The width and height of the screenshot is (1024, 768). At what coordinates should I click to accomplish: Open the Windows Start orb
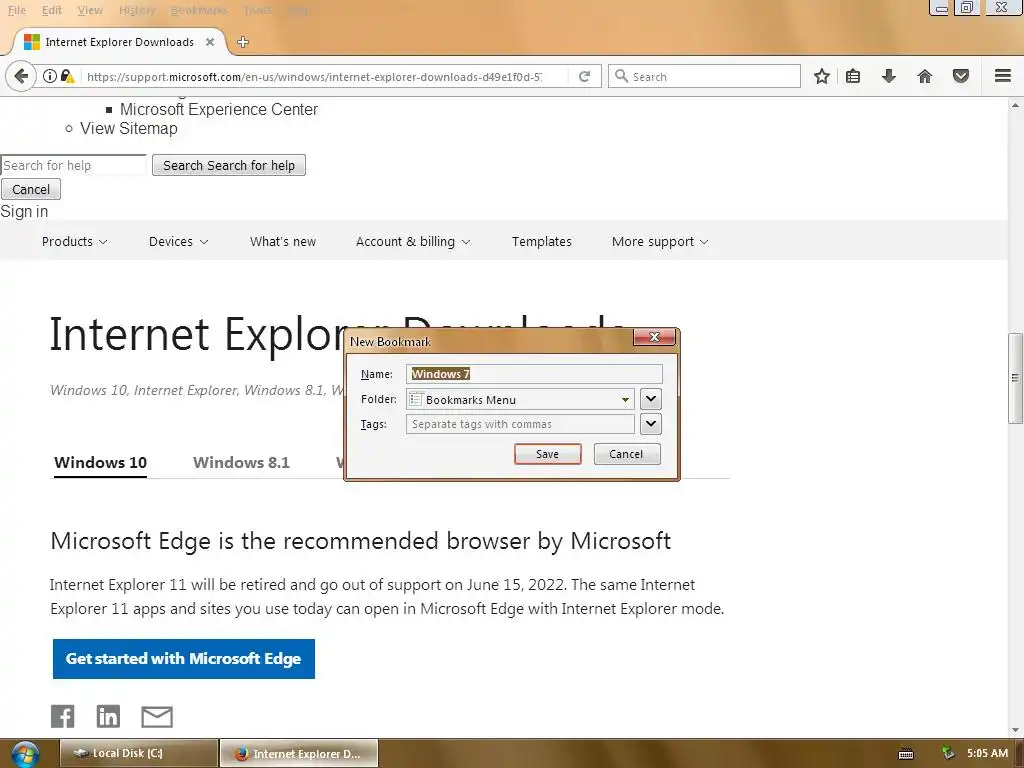coord(25,754)
